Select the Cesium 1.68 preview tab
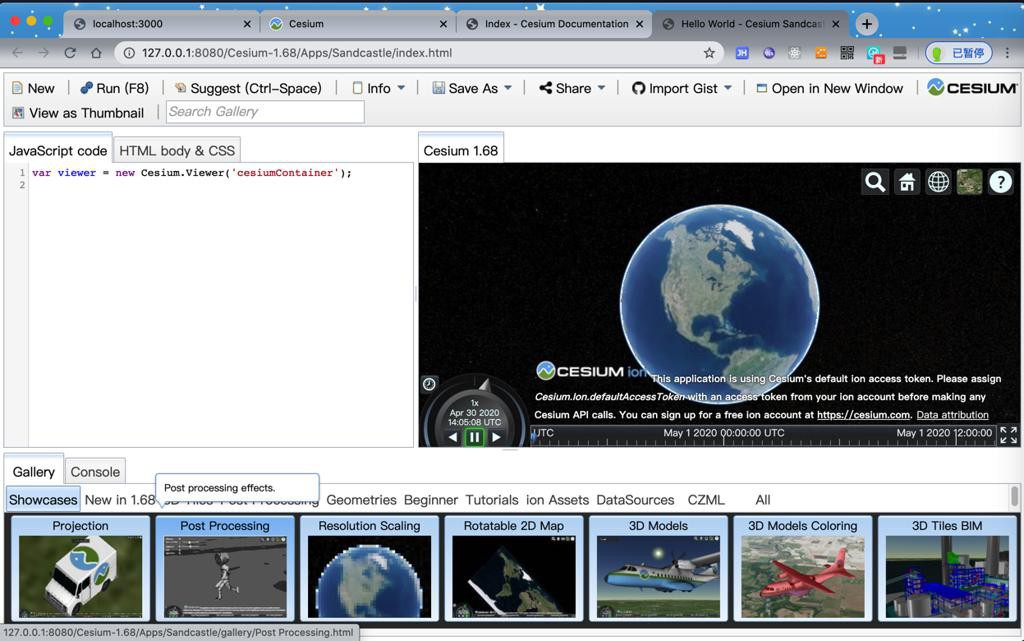The image size is (1024, 641). [460, 151]
